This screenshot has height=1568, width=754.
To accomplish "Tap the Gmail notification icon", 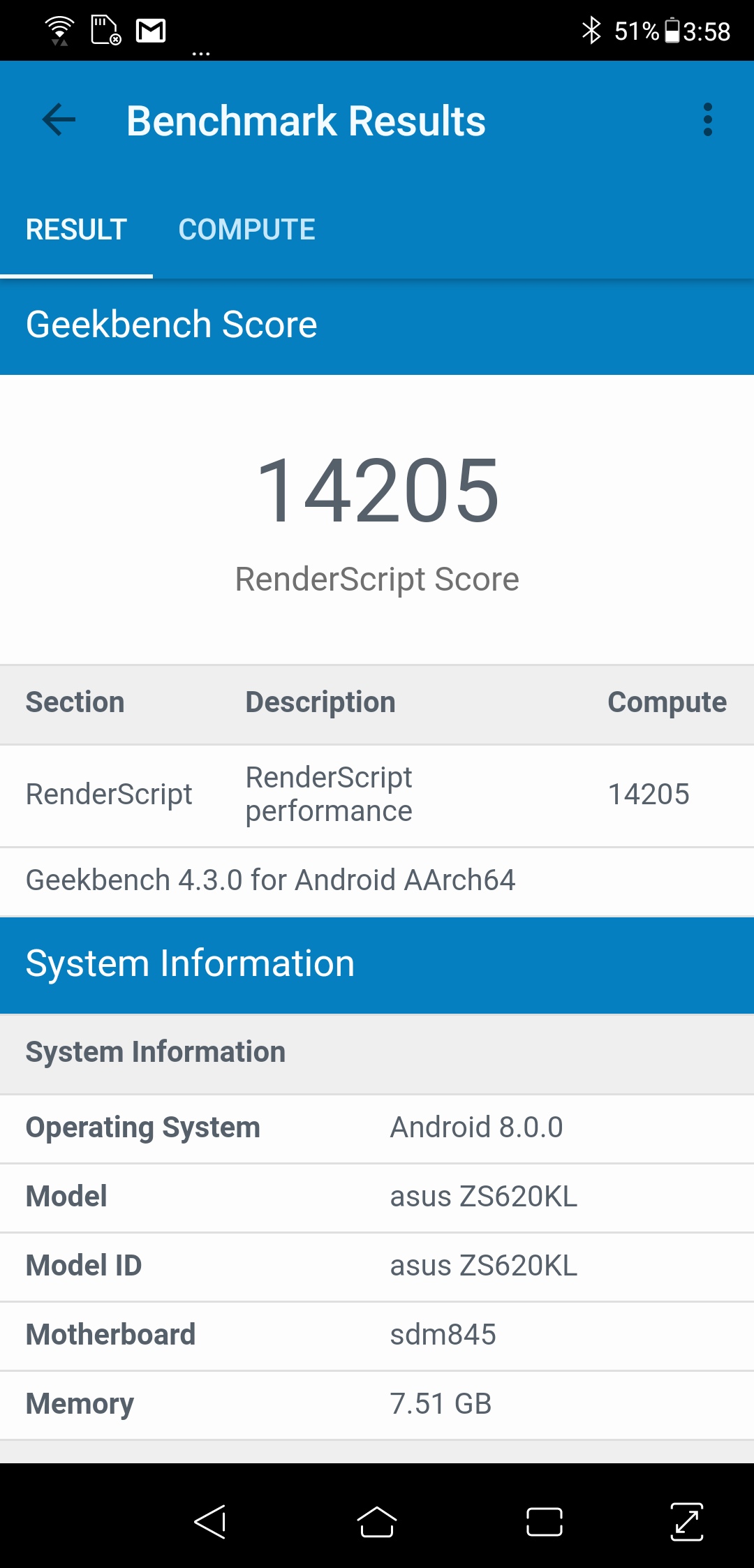I will (x=151, y=31).
